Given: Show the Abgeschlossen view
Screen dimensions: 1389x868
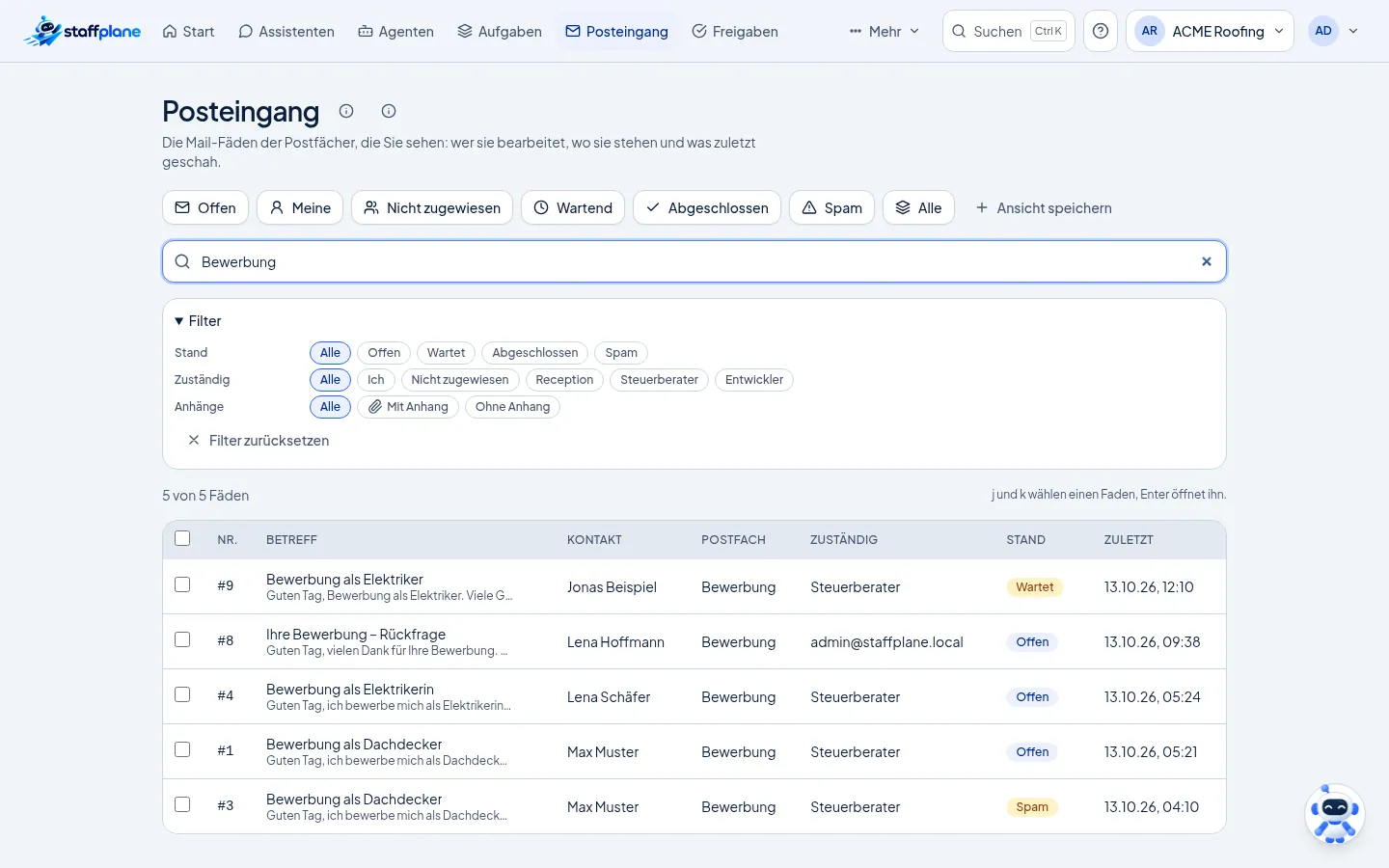Looking at the screenshot, I should pos(707,207).
